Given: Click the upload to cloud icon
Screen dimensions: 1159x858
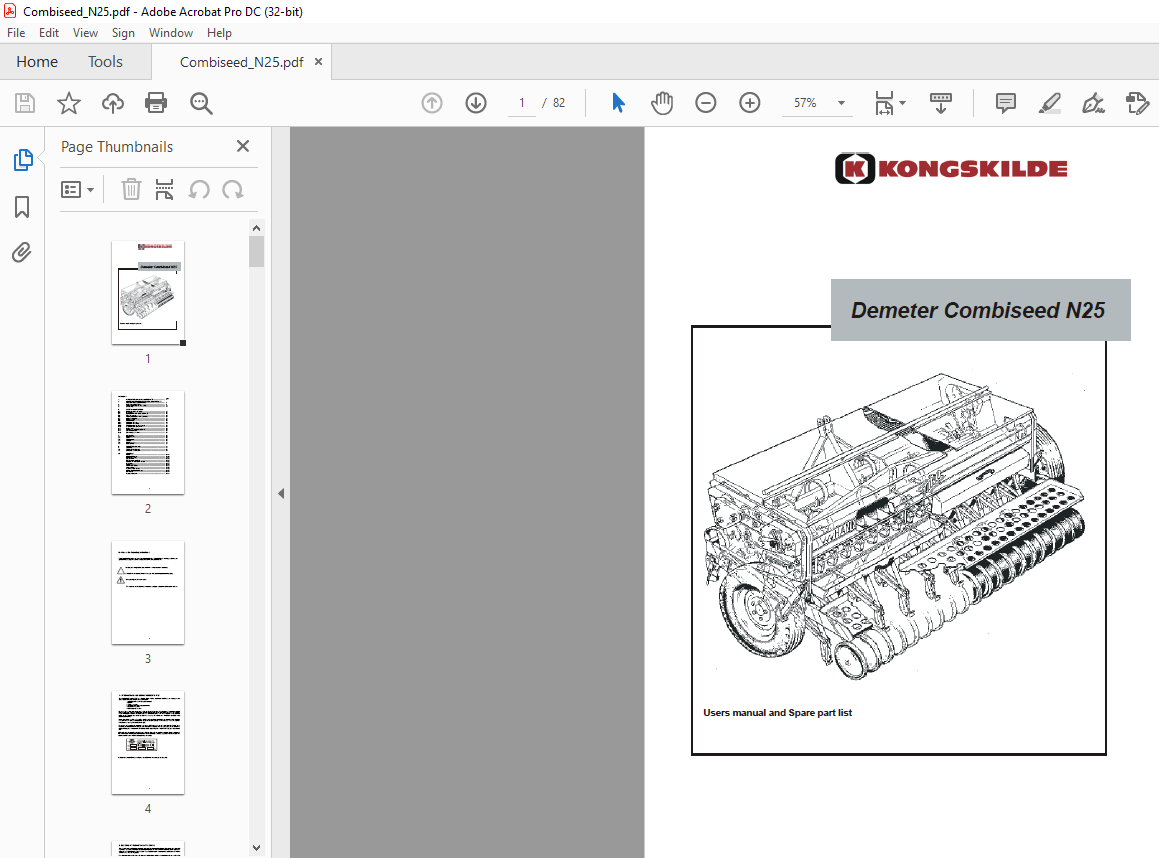Looking at the screenshot, I should click(x=112, y=103).
